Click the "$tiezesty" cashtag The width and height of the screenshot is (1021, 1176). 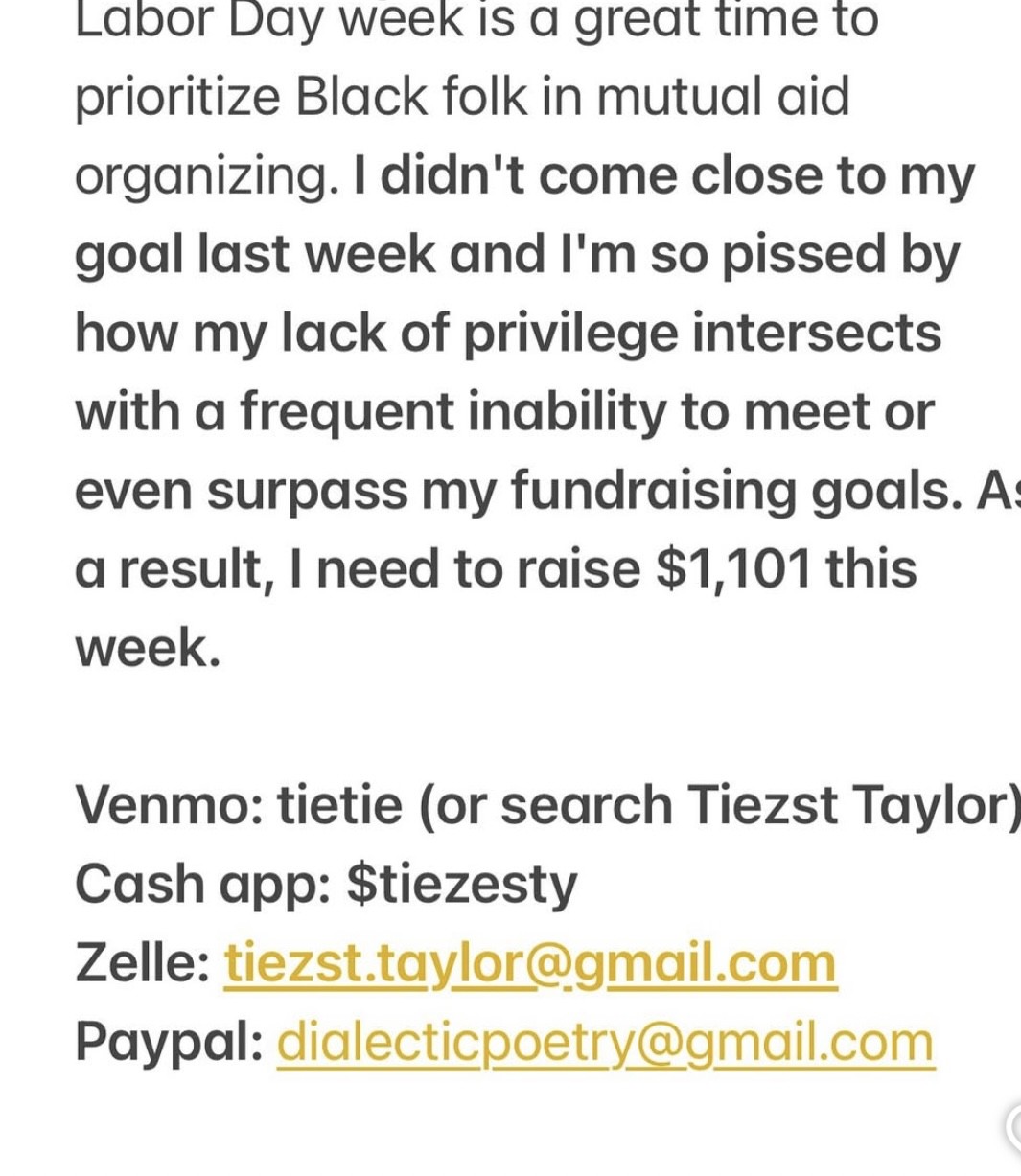pyautogui.click(x=462, y=884)
